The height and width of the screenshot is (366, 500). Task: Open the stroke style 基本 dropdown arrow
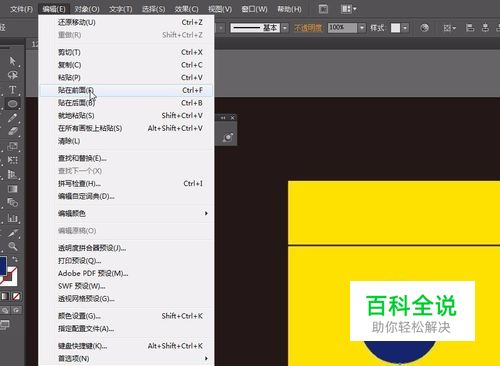[x=285, y=28]
